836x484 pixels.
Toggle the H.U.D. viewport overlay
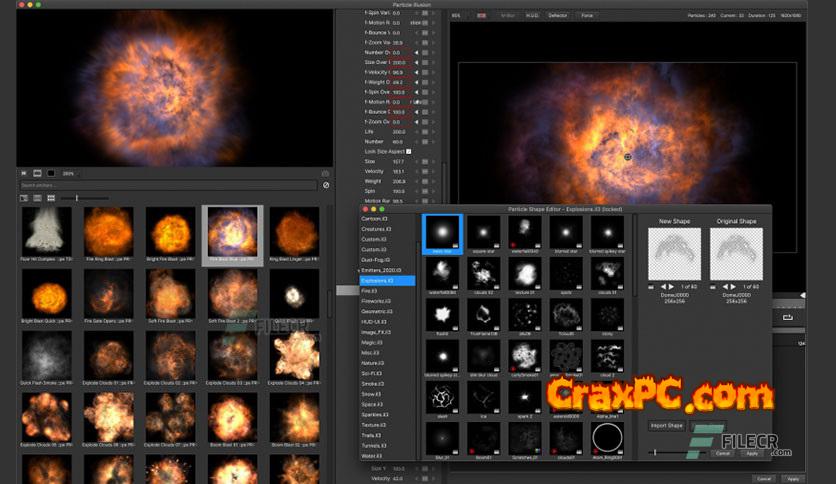[x=534, y=15]
